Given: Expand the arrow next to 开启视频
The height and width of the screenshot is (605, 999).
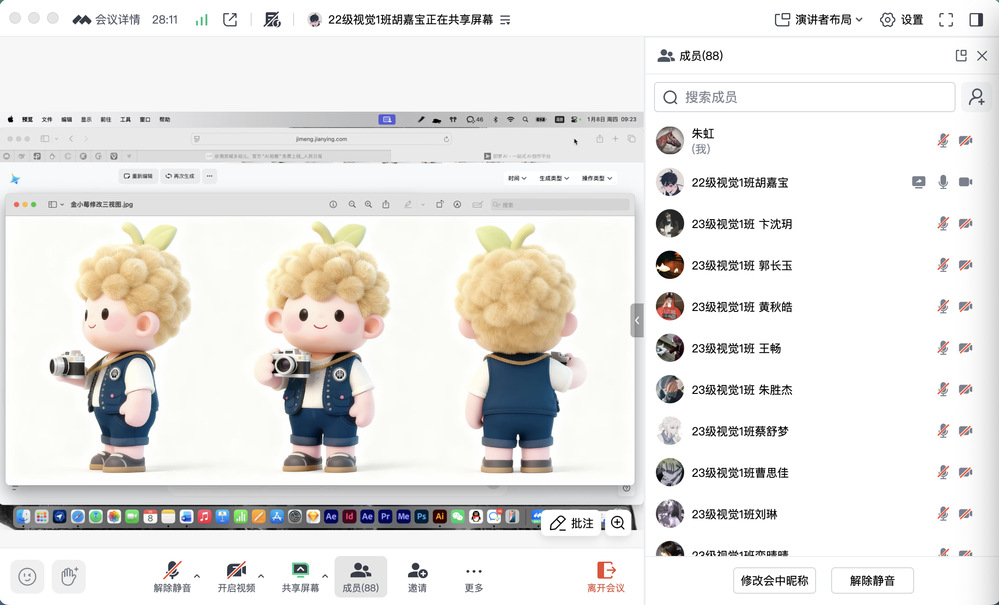Looking at the screenshot, I should pyautogui.click(x=261, y=576).
